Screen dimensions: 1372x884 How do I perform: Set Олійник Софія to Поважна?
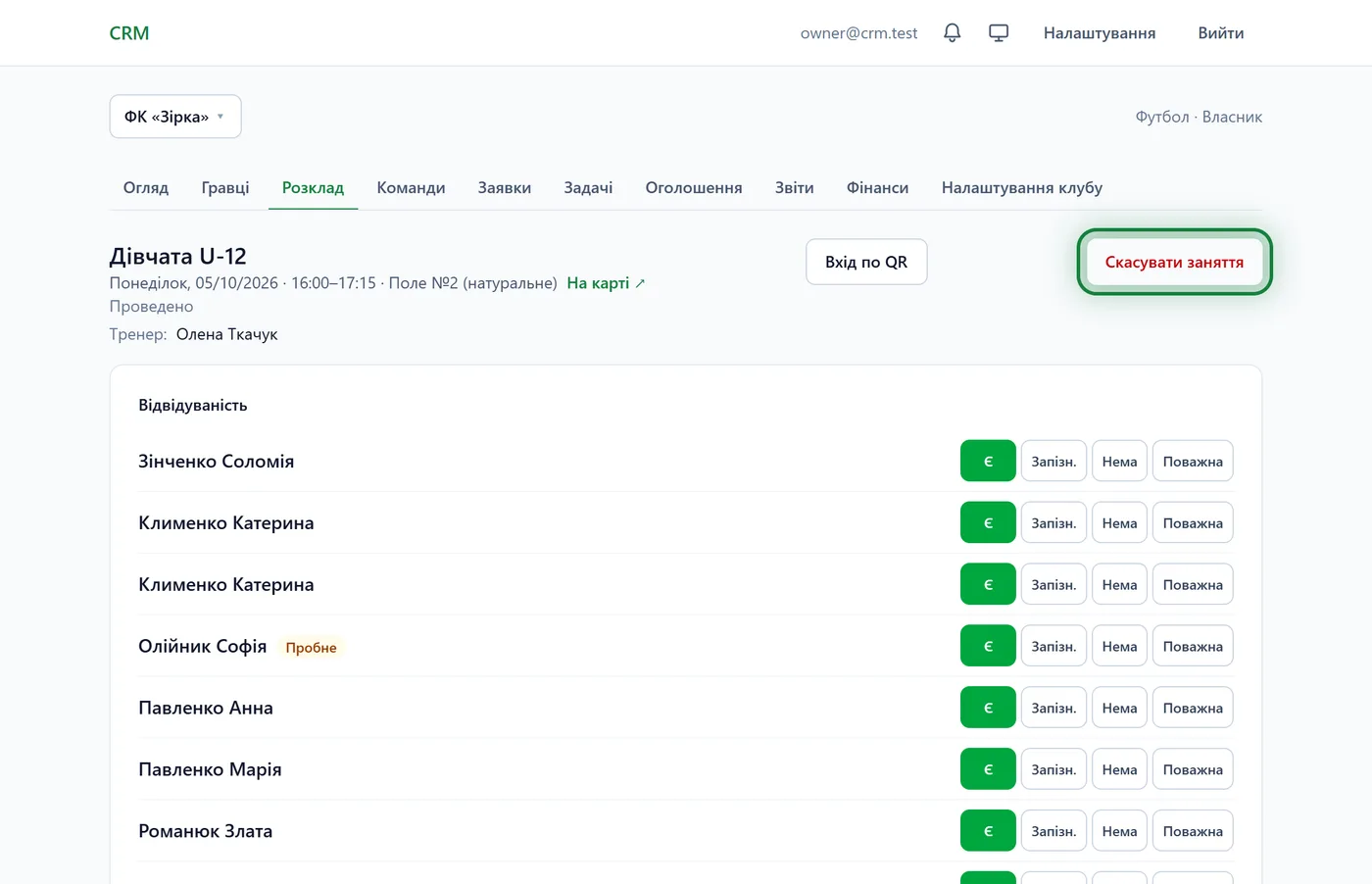pyautogui.click(x=1193, y=646)
